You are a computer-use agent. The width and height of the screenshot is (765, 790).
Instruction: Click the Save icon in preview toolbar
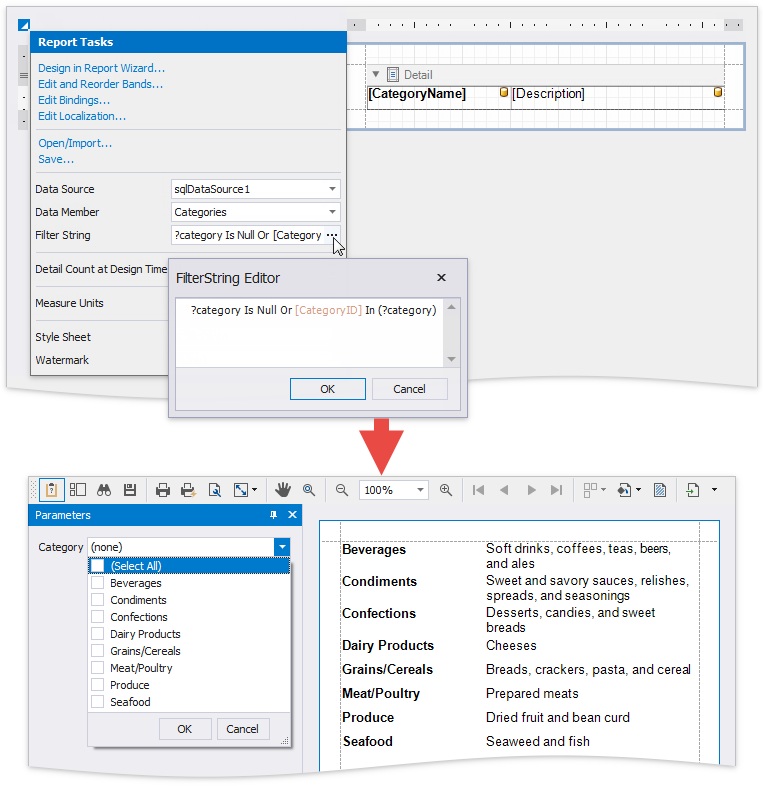click(130, 490)
